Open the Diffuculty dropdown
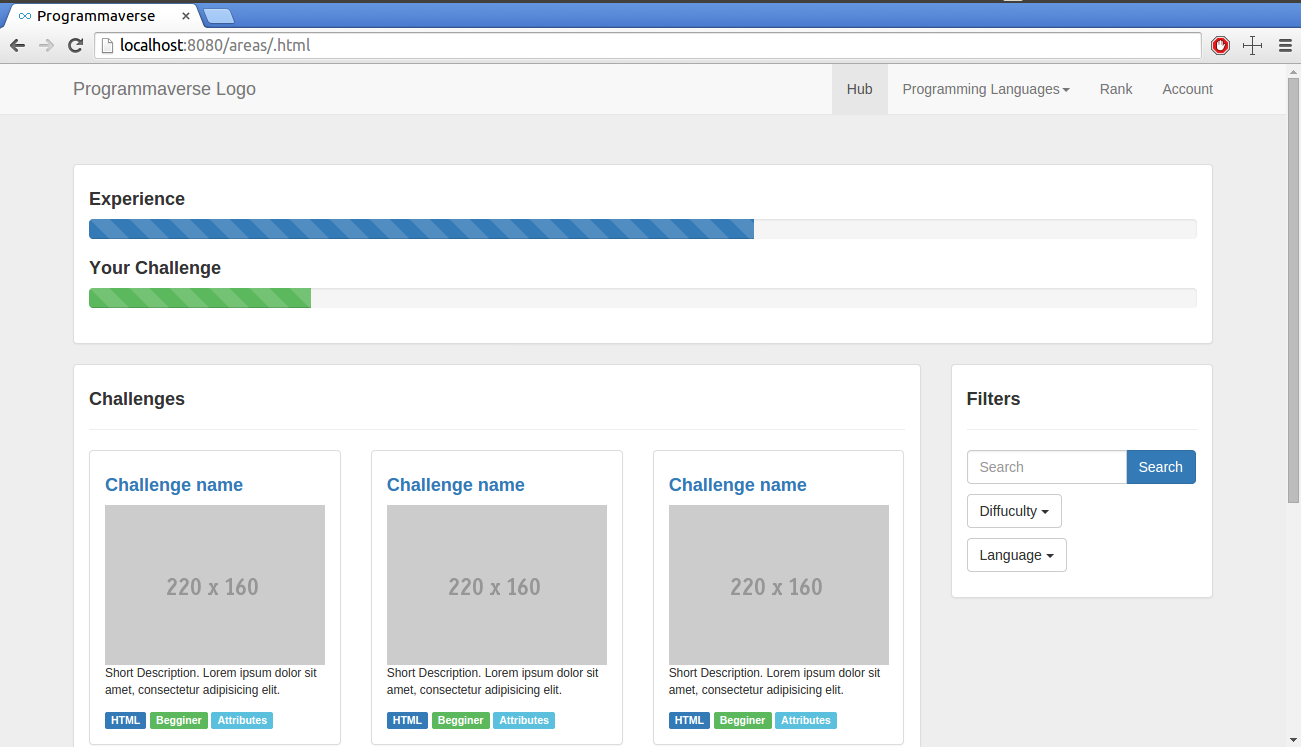The height and width of the screenshot is (747, 1301). click(x=1014, y=511)
